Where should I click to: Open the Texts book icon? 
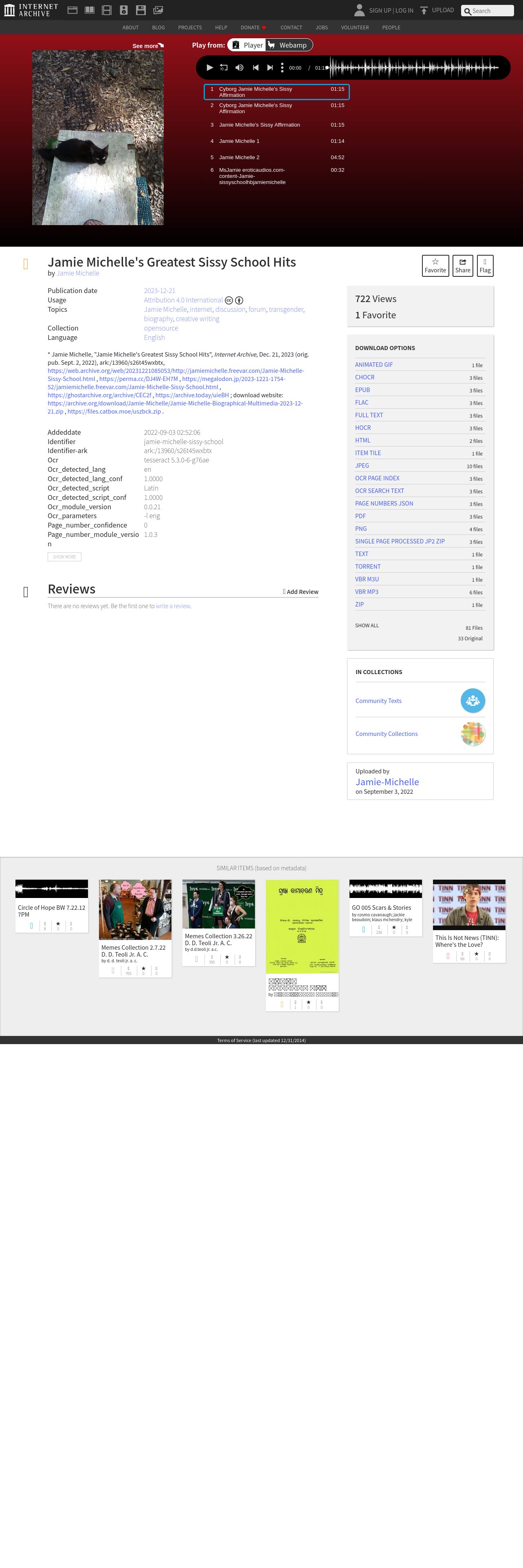pos(90,10)
